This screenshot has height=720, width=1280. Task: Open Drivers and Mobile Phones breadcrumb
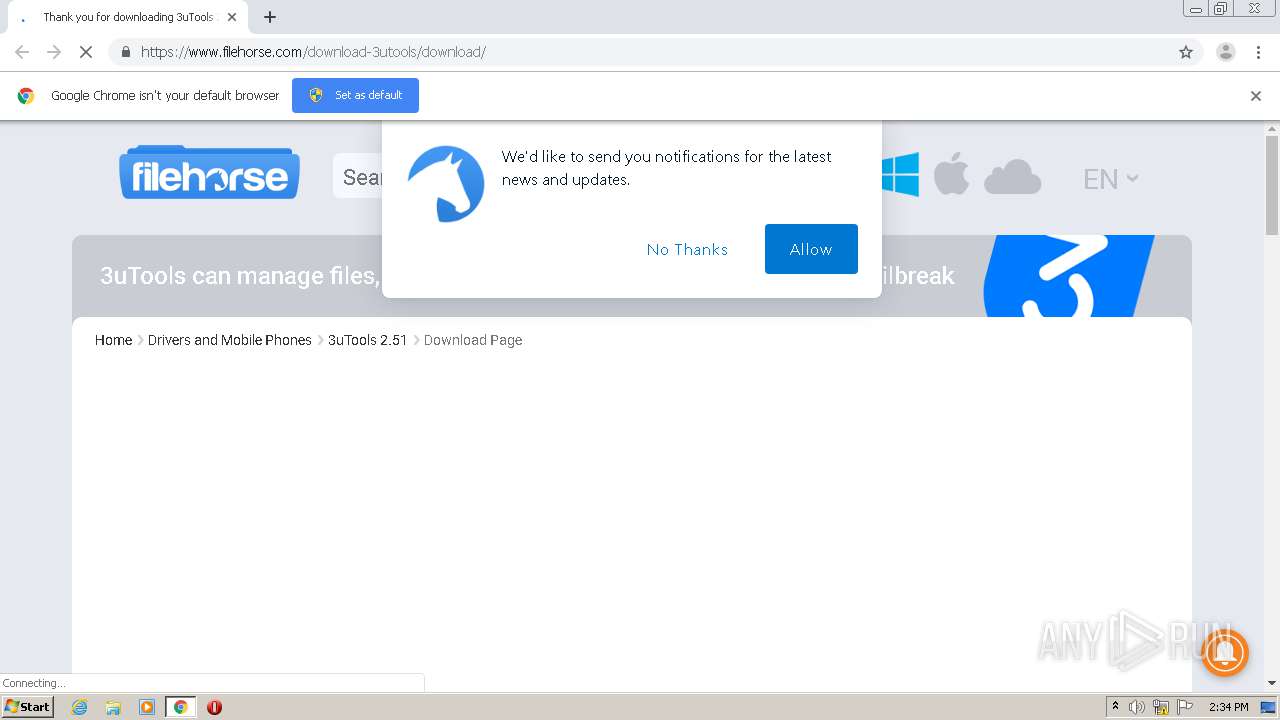tap(230, 340)
